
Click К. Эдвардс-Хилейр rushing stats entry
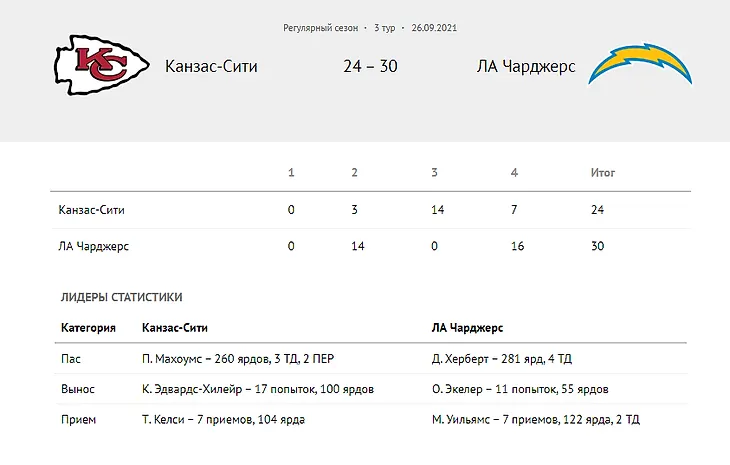258,389
